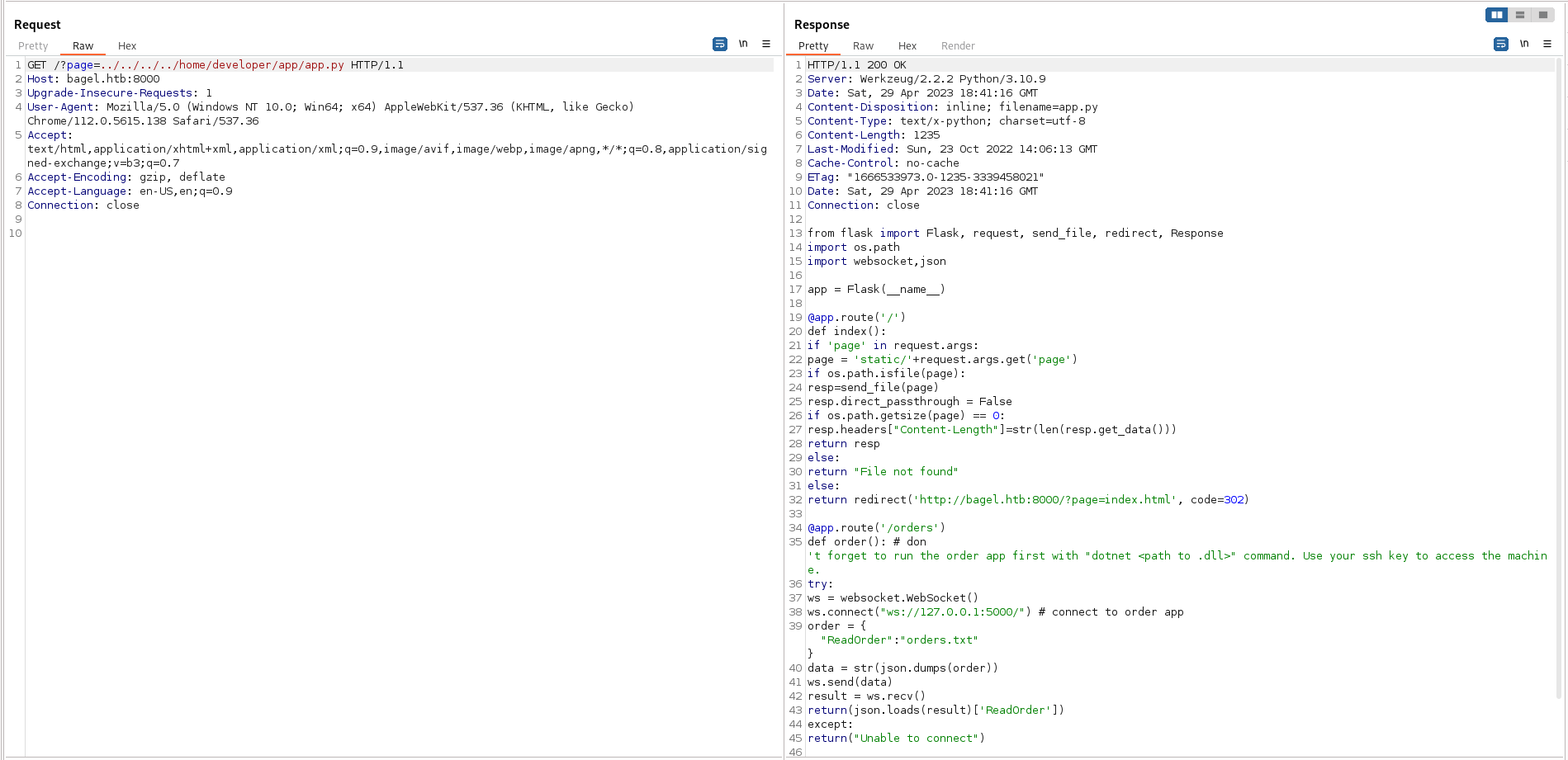The image size is (1568, 760).
Task: Select the combined single-view layout icon
Action: [1543, 14]
